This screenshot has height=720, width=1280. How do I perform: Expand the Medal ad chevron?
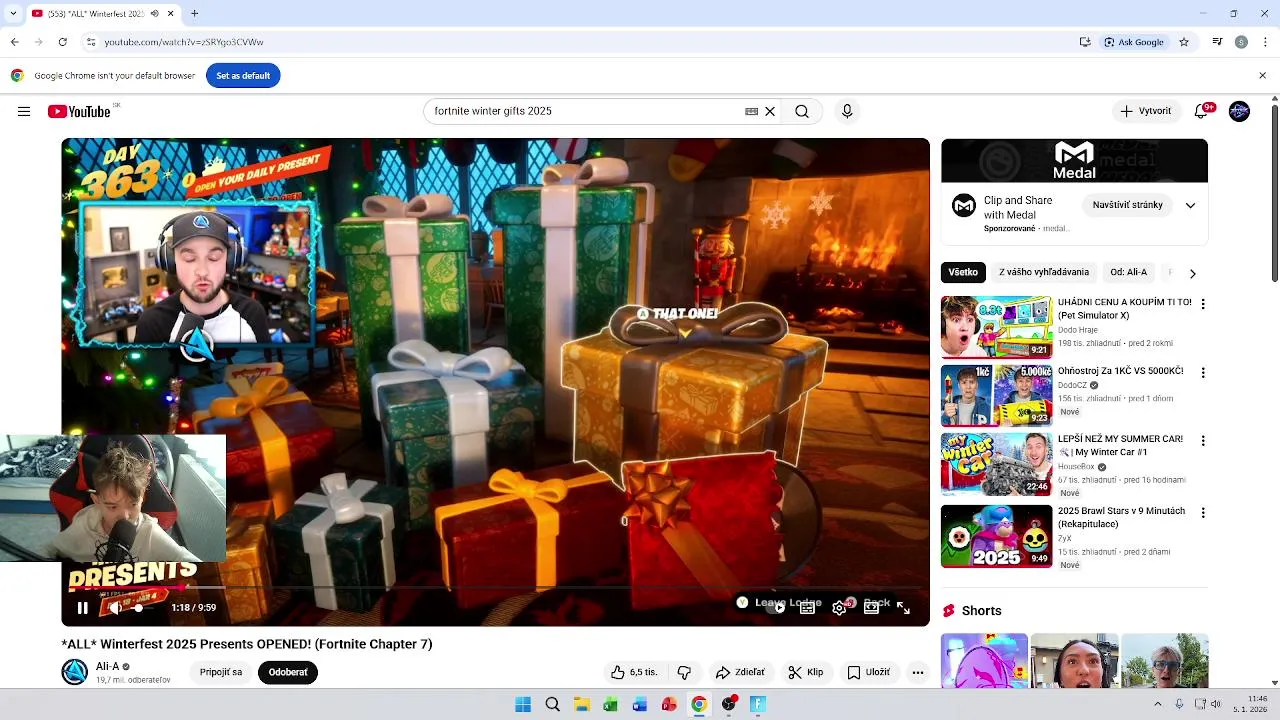tap(1190, 205)
